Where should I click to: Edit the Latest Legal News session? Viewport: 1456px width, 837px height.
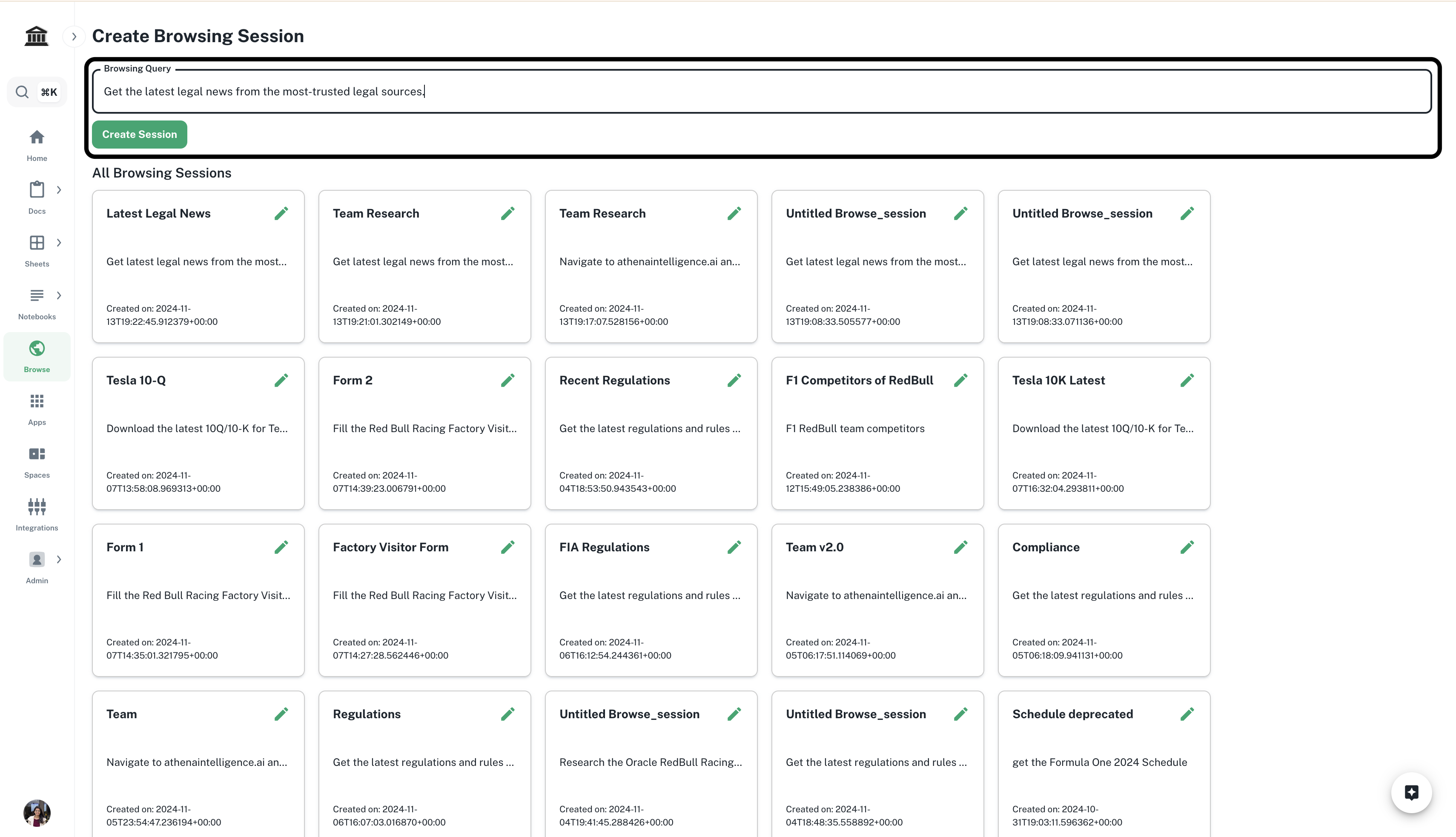coord(281,213)
